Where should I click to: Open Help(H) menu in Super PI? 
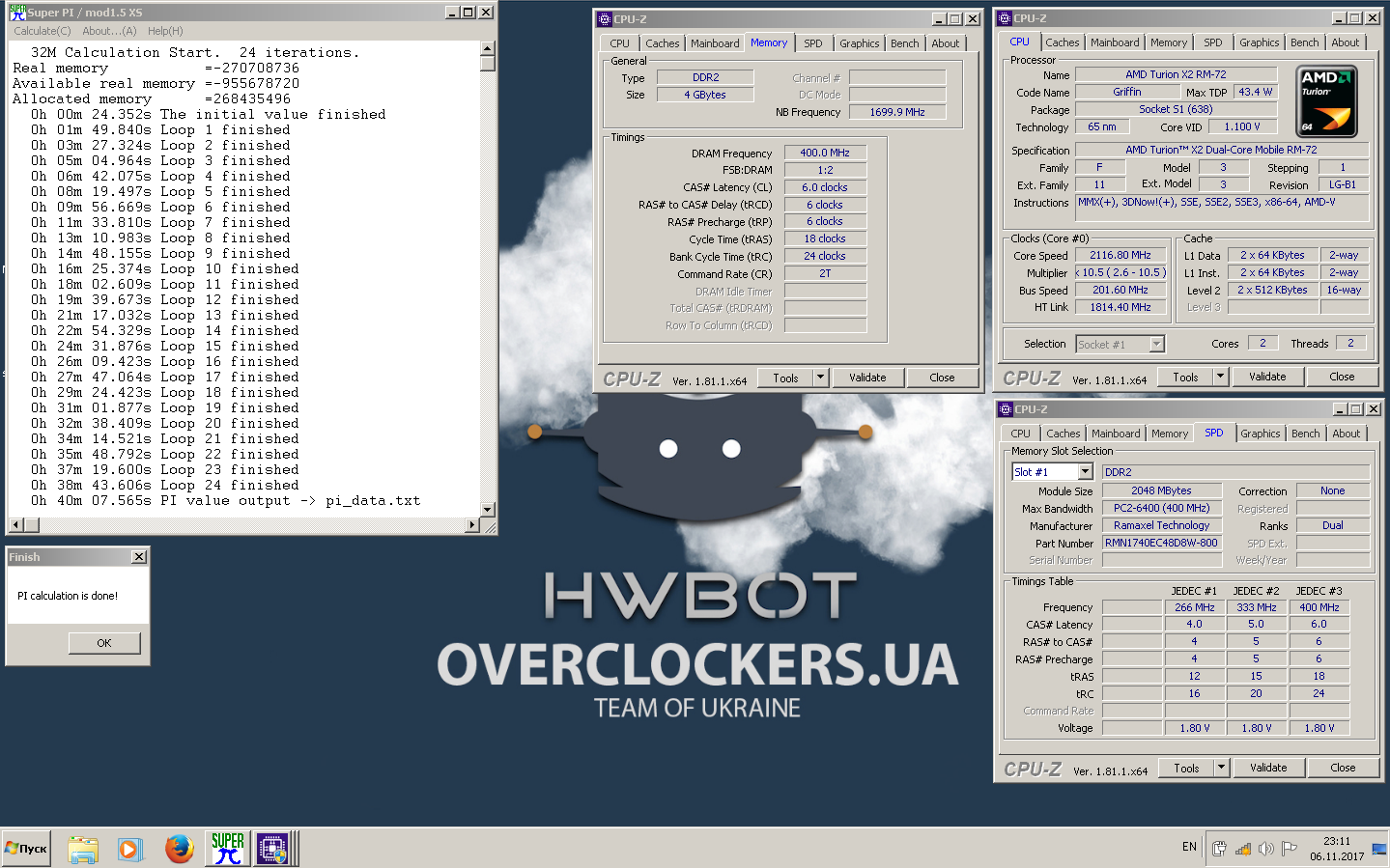pyautogui.click(x=165, y=31)
